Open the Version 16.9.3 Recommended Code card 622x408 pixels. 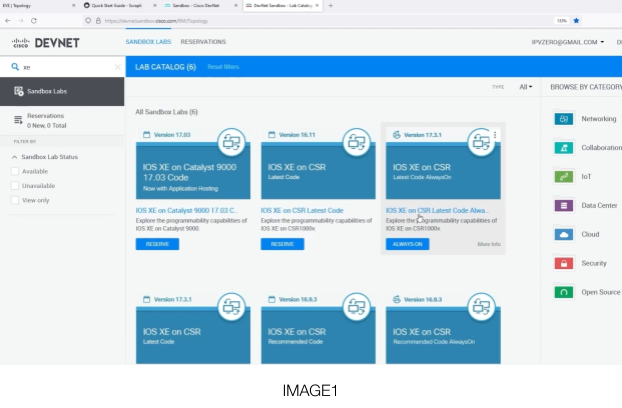click(x=318, y=335)
